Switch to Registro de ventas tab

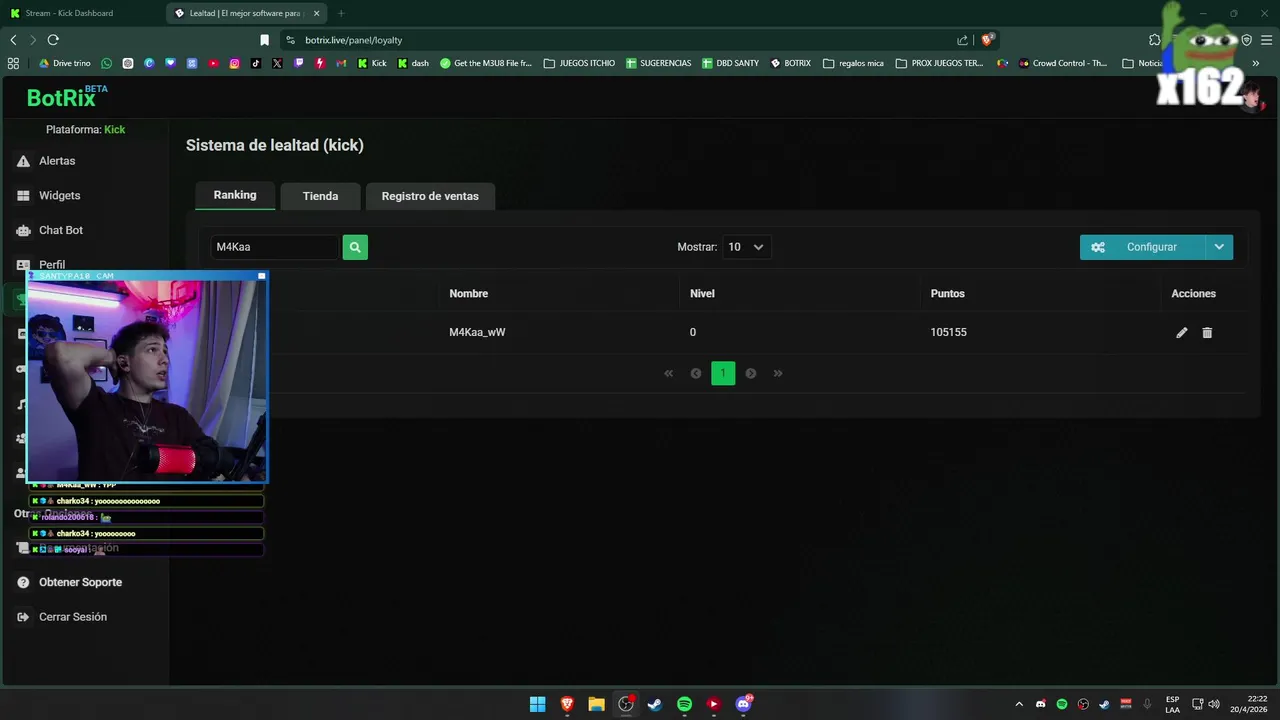(x=430, y=196)
